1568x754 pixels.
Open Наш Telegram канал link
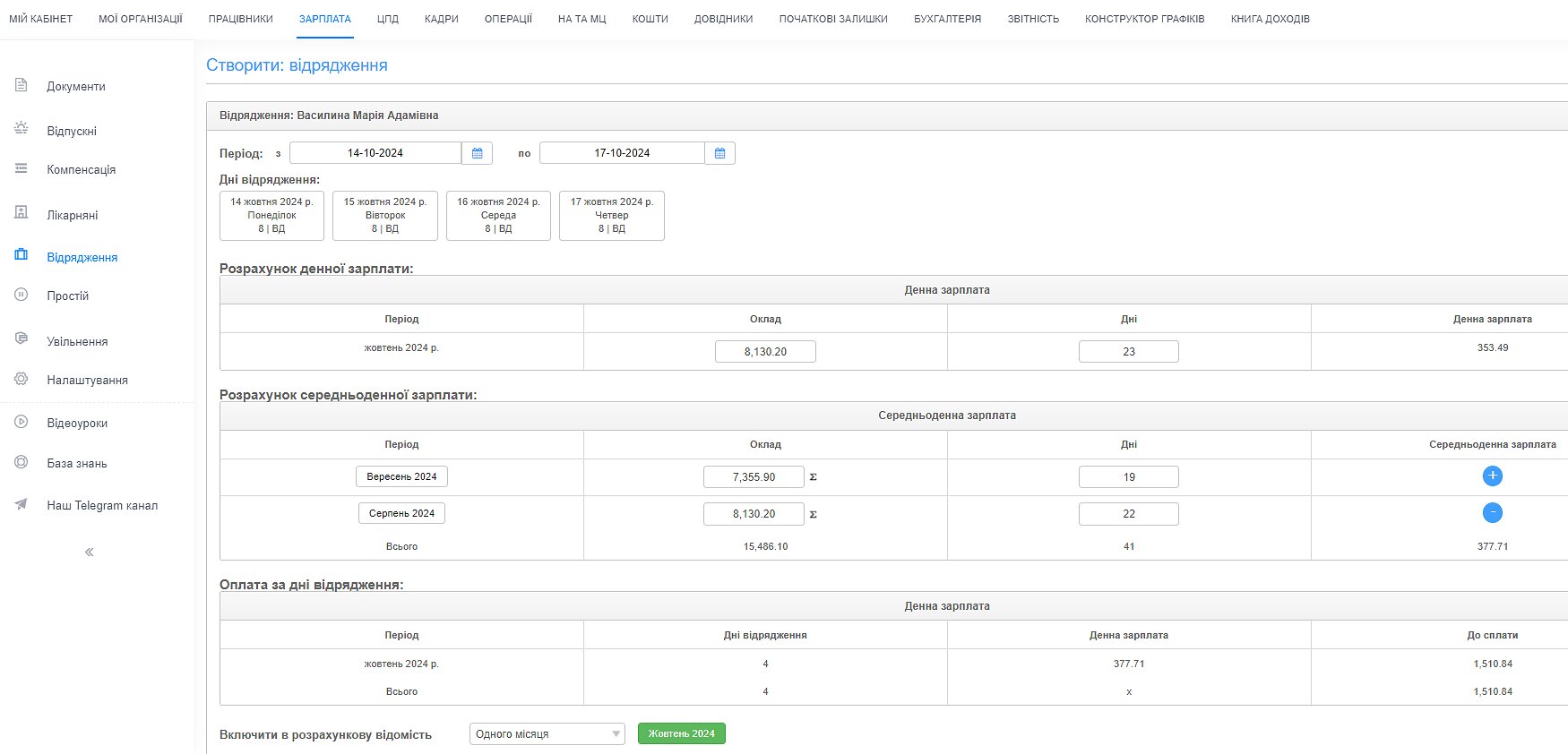tap(102, 505)
